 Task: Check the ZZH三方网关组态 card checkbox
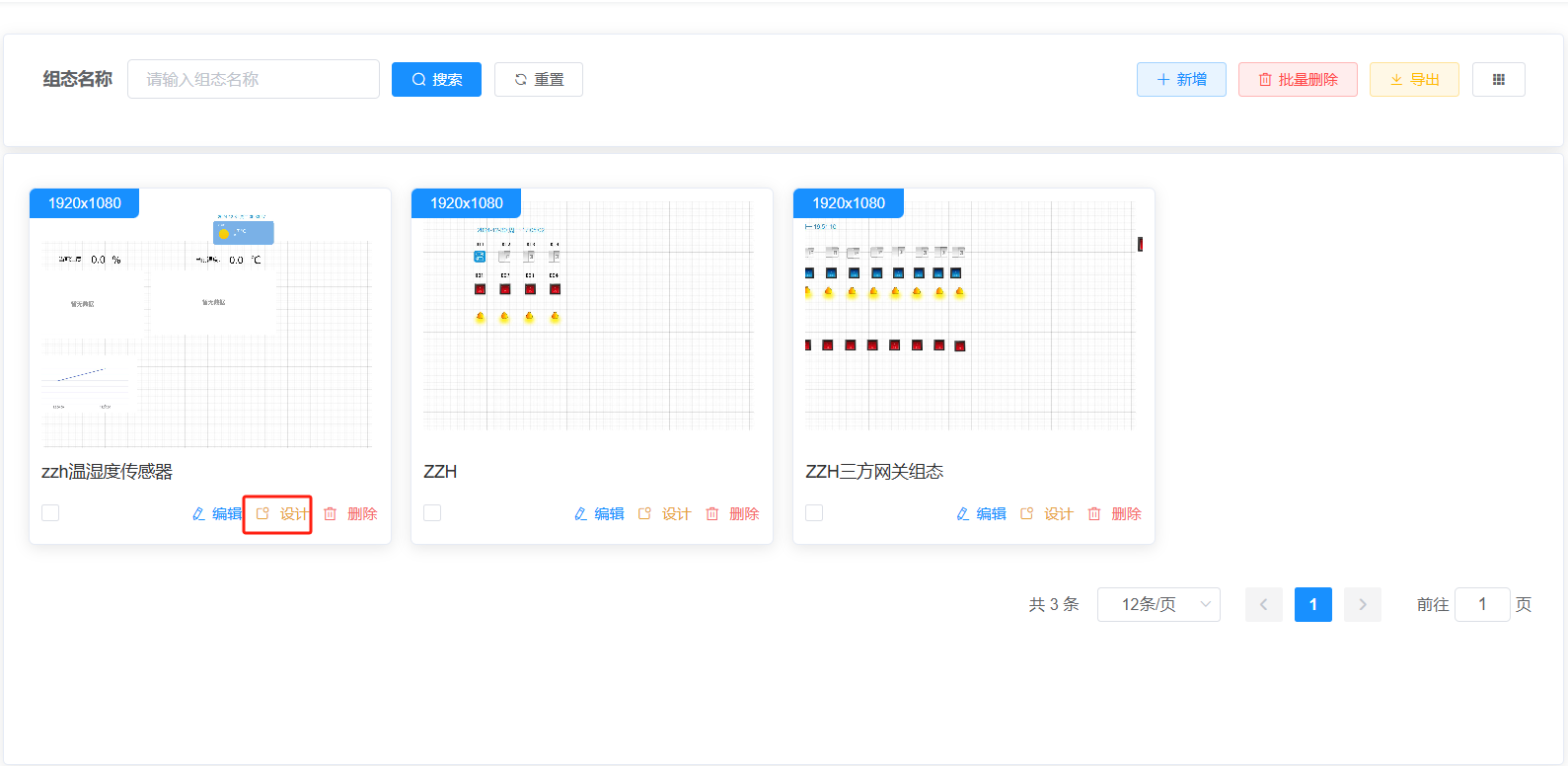click(x=814, y=513)
